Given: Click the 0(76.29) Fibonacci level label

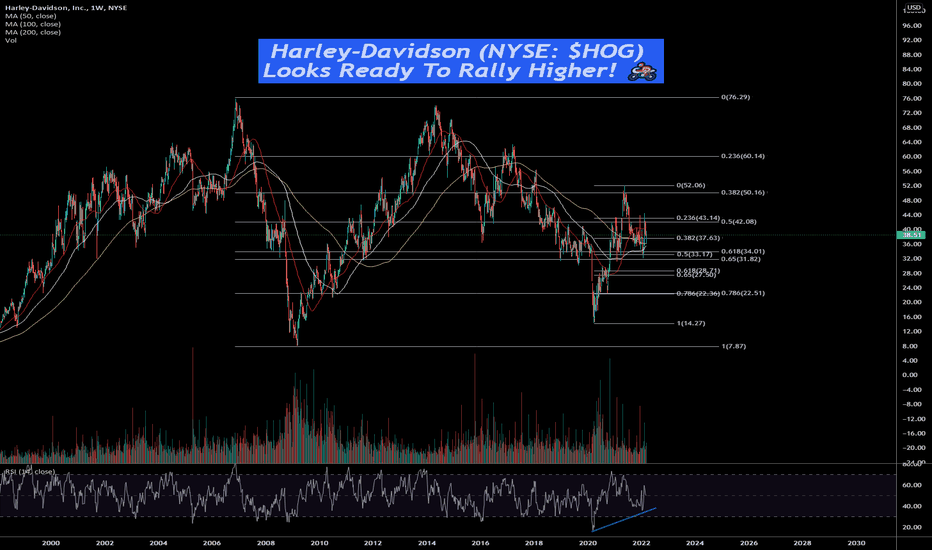Looking at the screenshot, I should [735, 97].
